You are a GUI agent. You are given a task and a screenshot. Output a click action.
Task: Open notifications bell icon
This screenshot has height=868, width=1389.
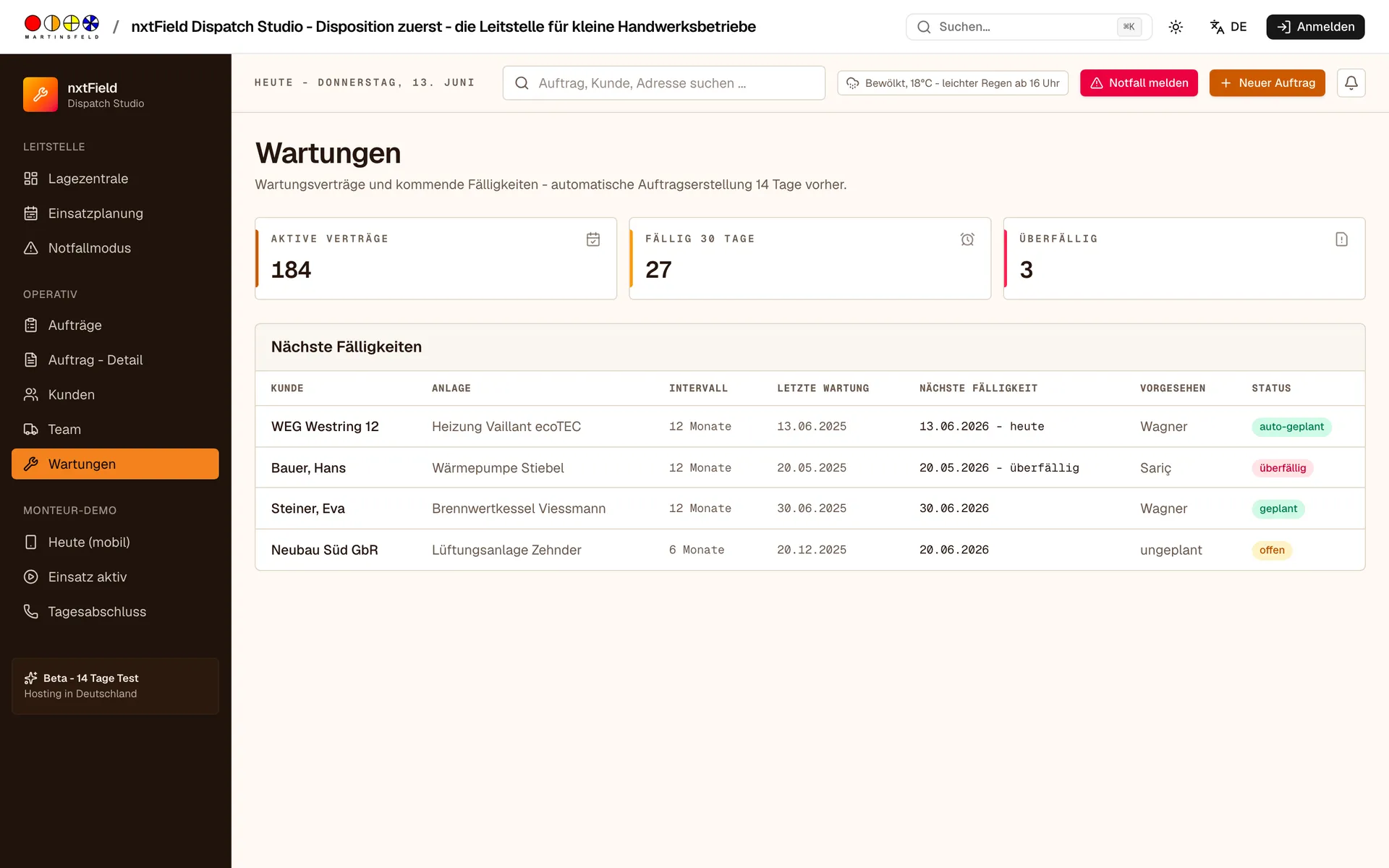tap(1351, 83)
